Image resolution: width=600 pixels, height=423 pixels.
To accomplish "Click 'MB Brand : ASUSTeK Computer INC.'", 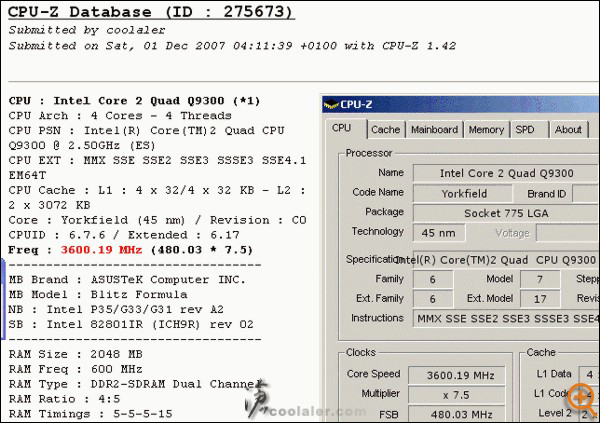I will pyautogui.click(x=127, y=280).
